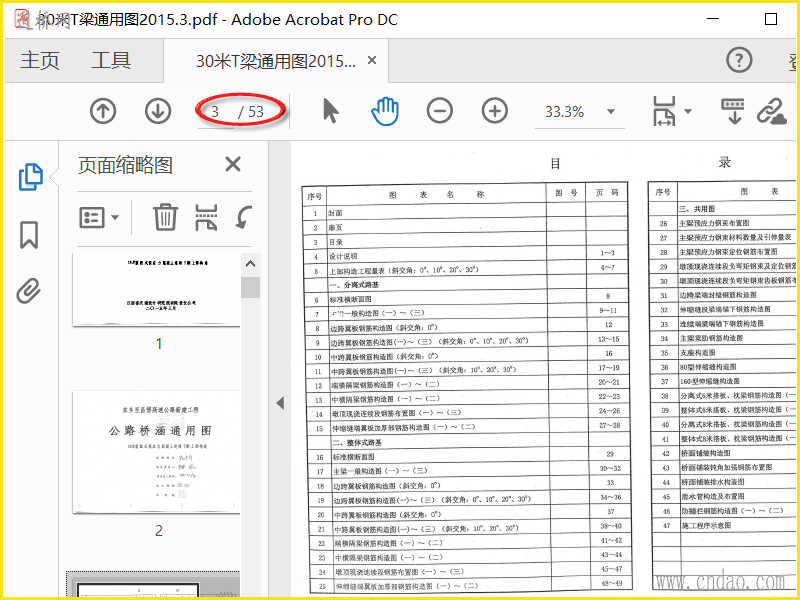Viewport: 800px width, 600px height.
Task: Switch to 主页 tab
Action: point(40,61)
